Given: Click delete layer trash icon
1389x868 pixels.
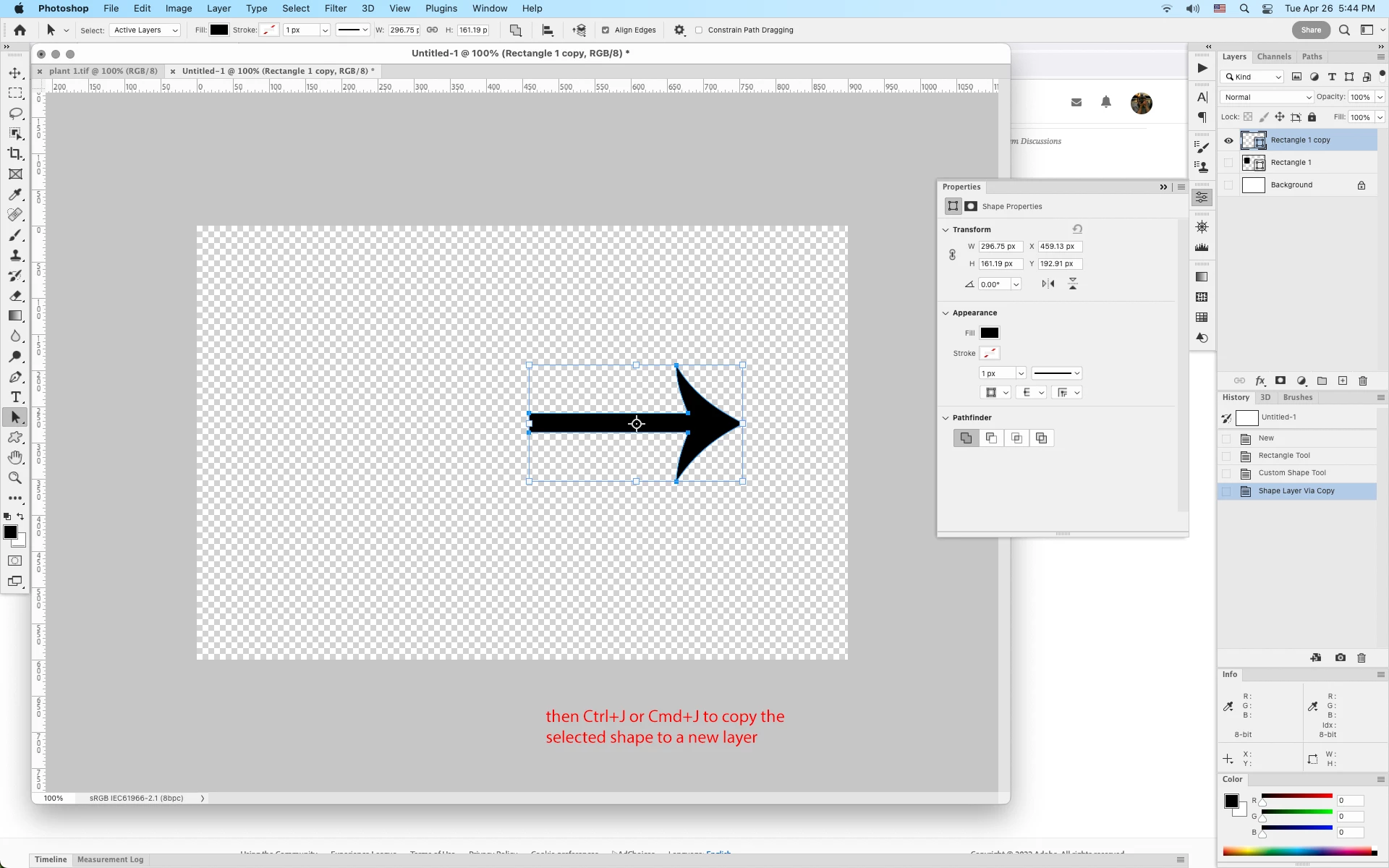Looking at the screenshot, I should click(1363, 381).
